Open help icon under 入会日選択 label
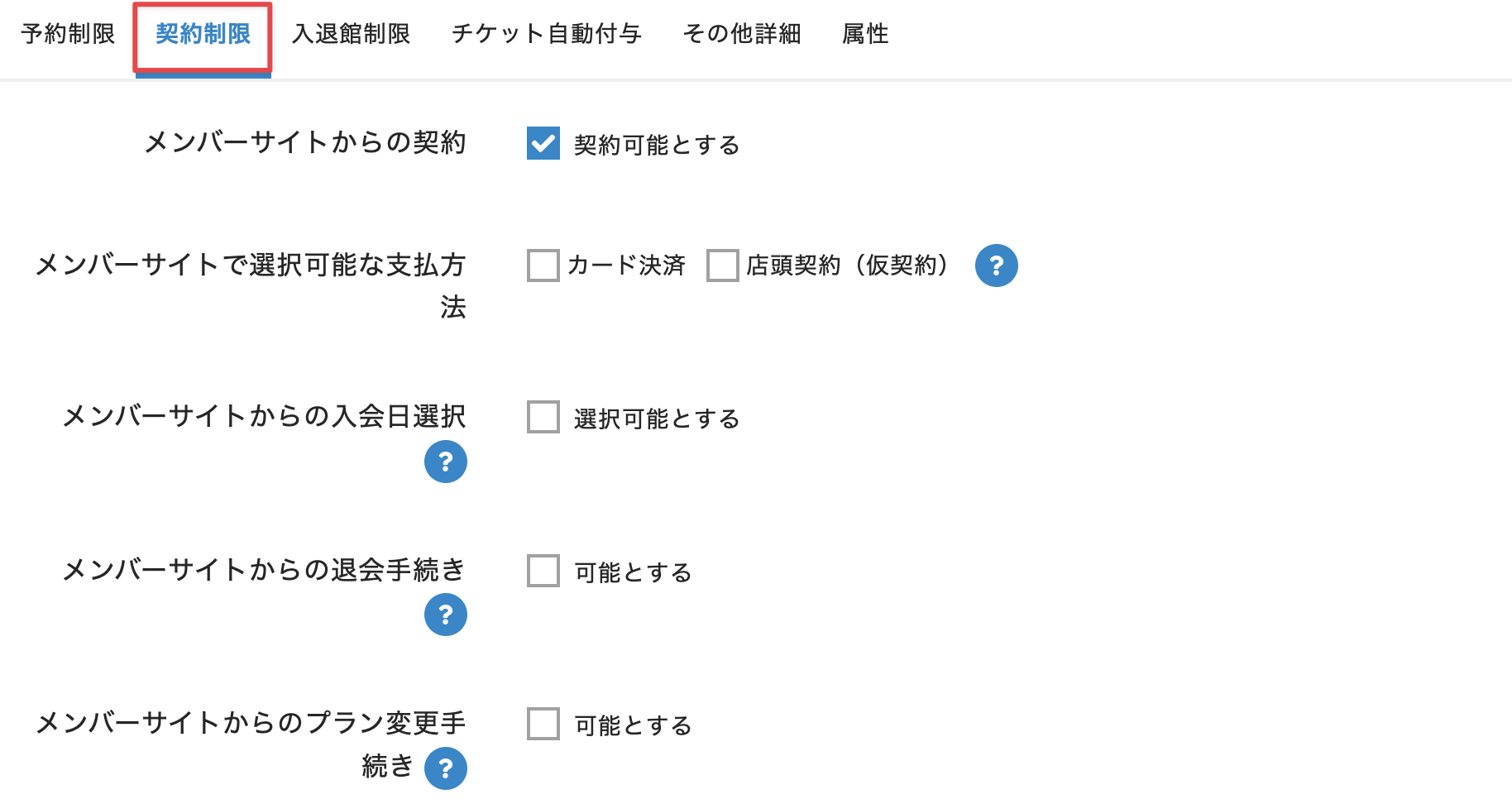 pos(446,462)
